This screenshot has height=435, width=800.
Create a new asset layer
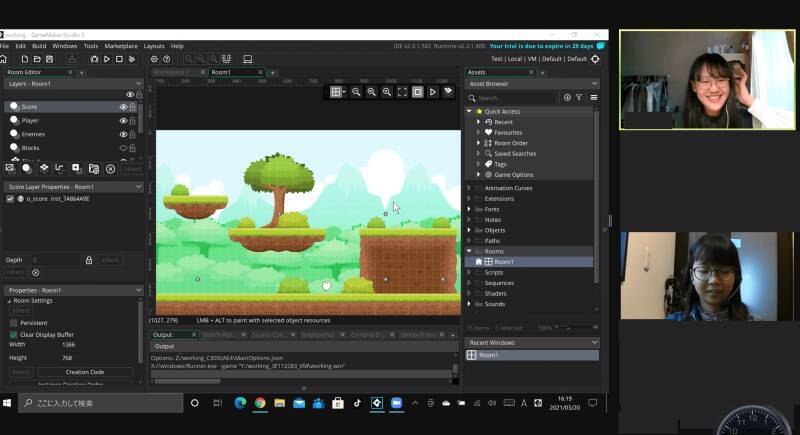[77, 168]
